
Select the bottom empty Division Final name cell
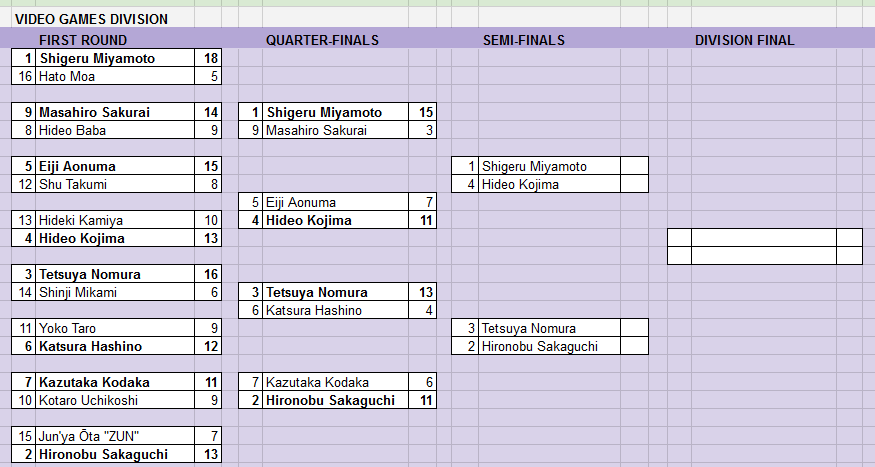tap(764, 256)
